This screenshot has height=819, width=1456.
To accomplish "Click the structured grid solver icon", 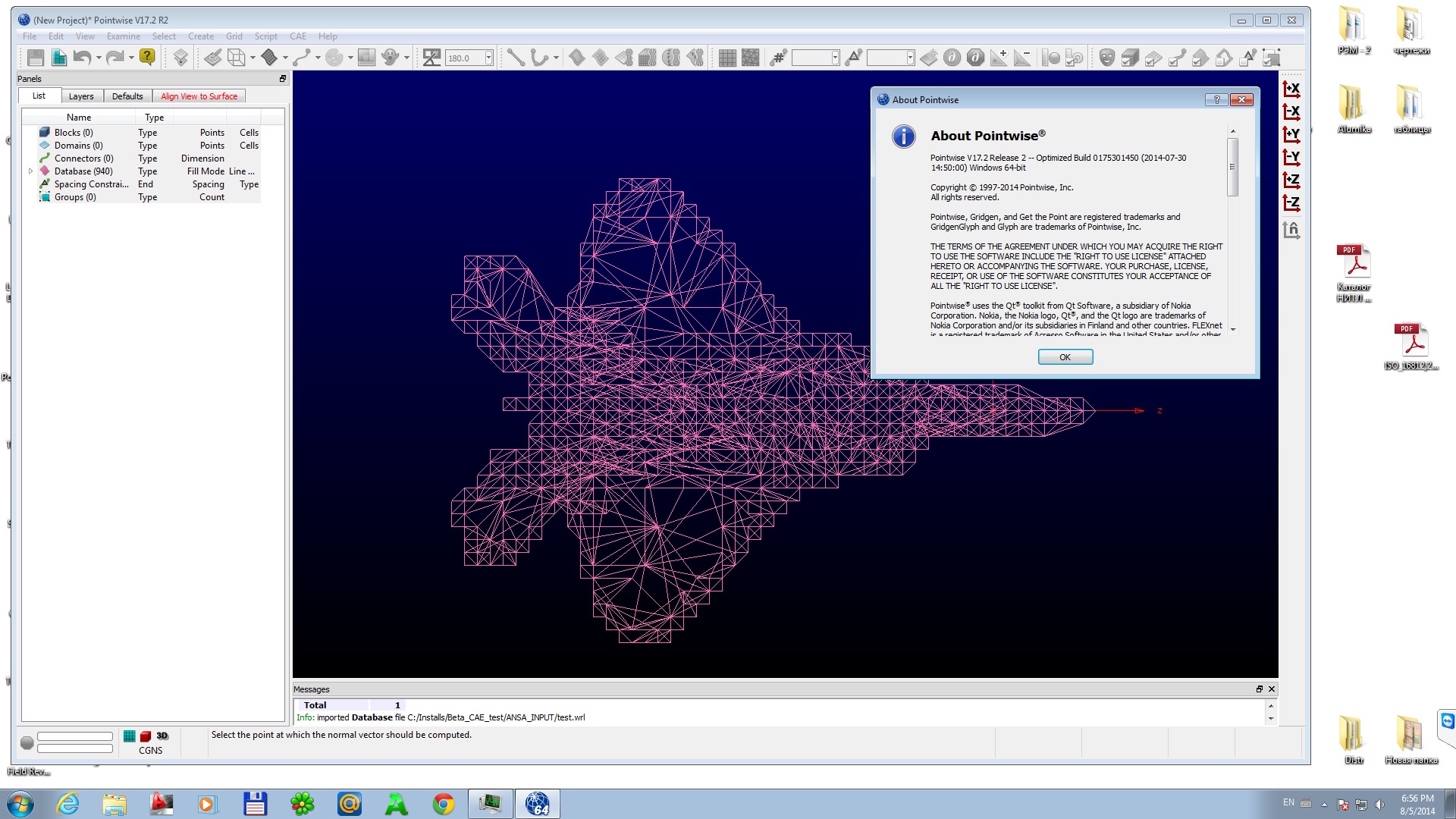I will [x=727, y=58].
